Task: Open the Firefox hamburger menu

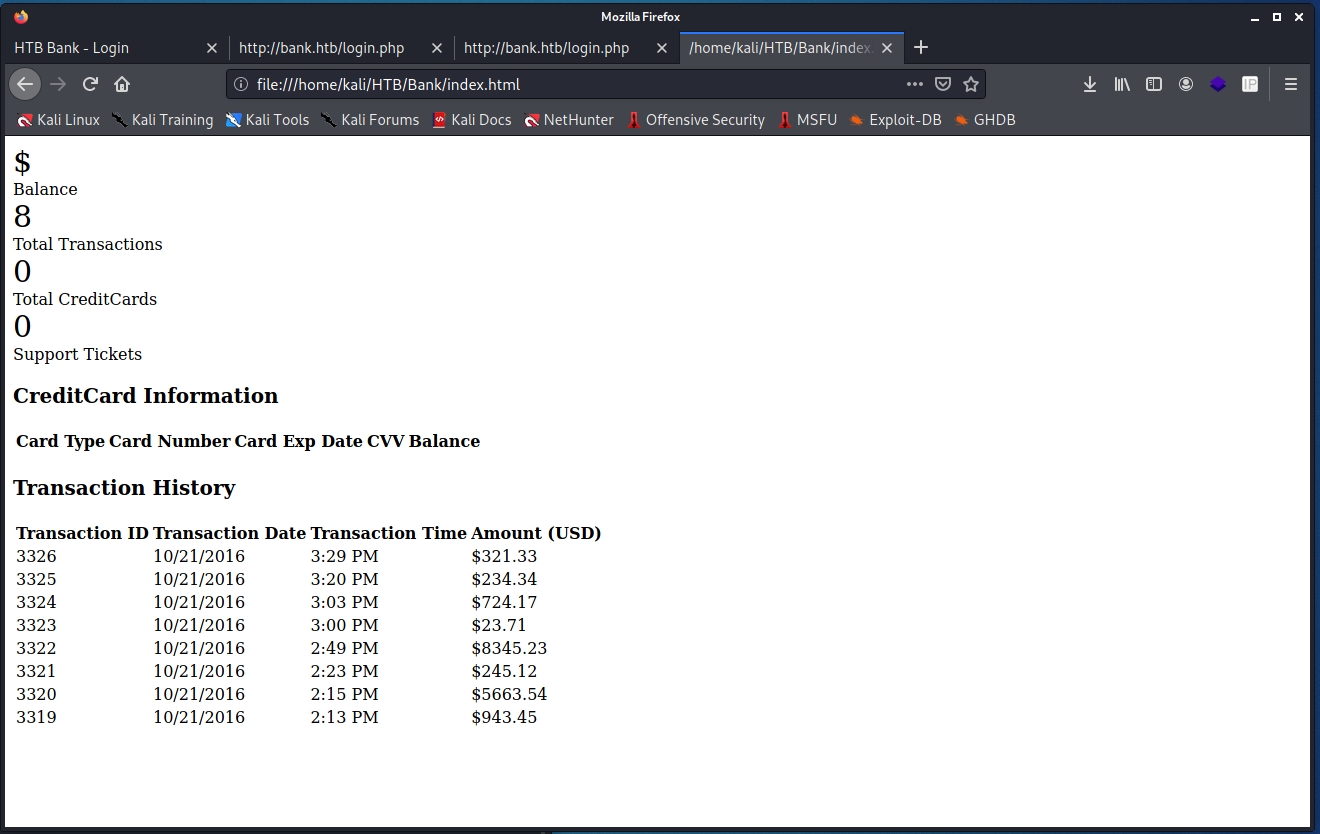Action: [x=1291, y=84]
